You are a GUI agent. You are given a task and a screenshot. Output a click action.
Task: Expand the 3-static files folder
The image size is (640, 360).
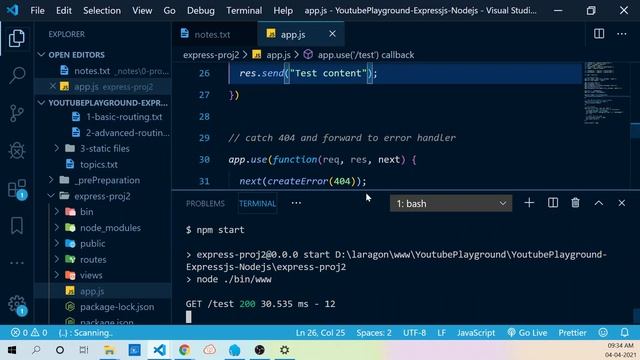[x=57, y=148]
